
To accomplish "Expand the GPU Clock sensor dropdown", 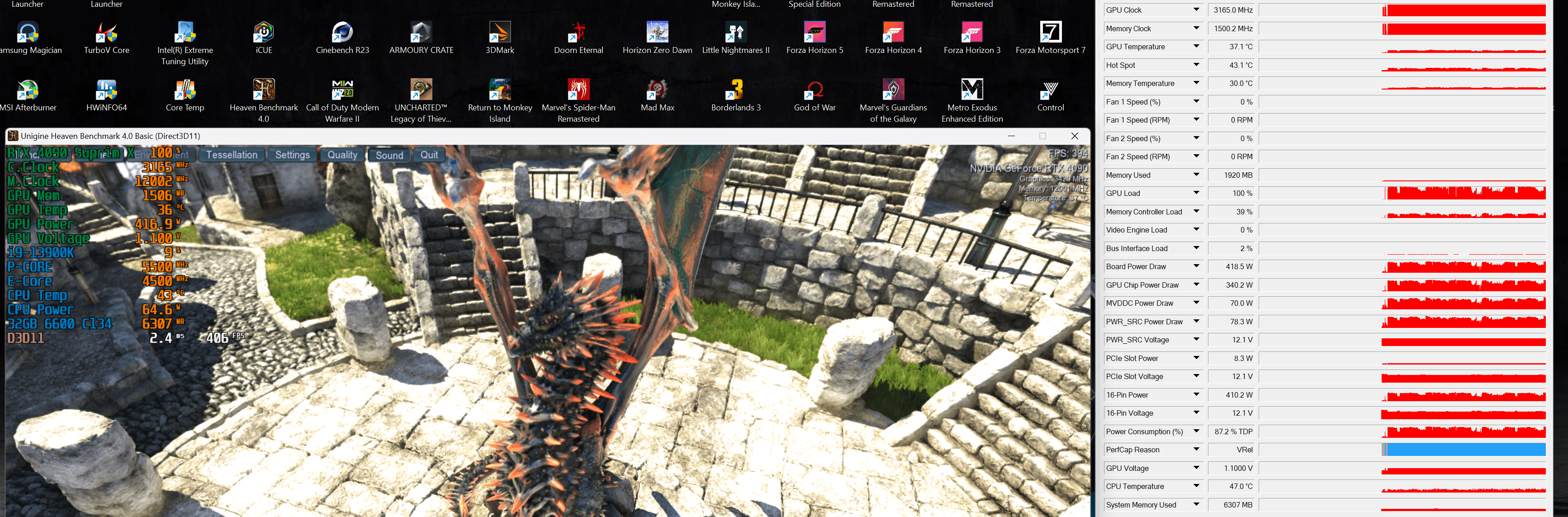I will [1196, 10].
